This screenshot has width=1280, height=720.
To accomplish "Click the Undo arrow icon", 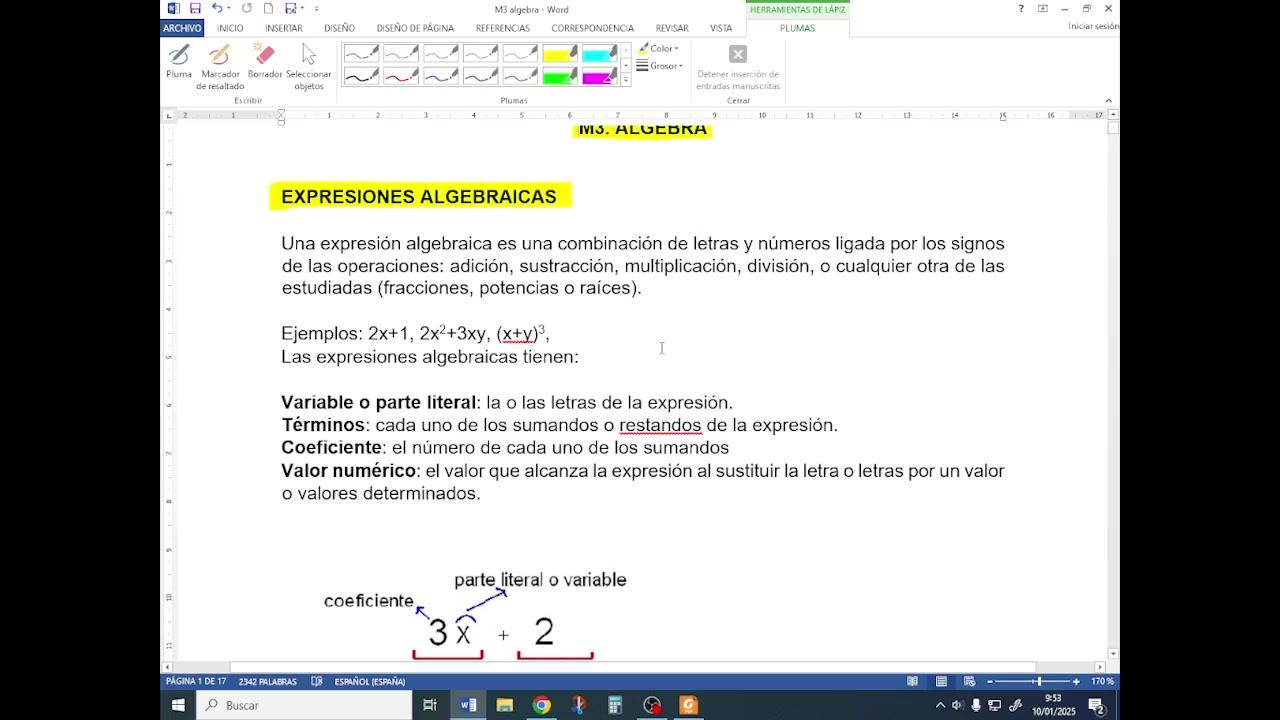I will tap(216, 8).
